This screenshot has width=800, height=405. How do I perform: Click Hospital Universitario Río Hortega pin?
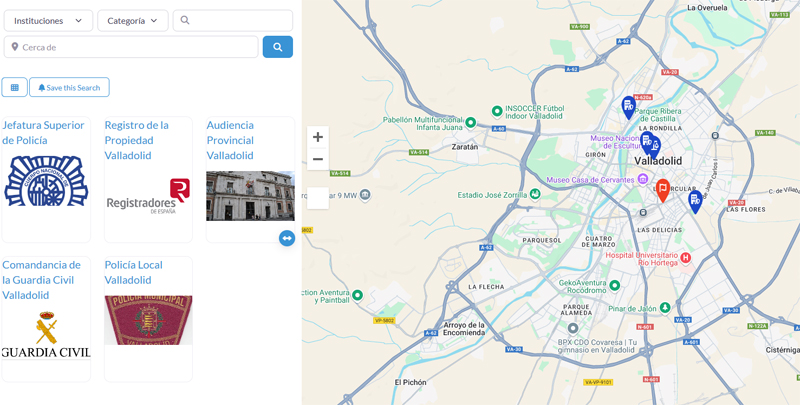pos(685,258)
